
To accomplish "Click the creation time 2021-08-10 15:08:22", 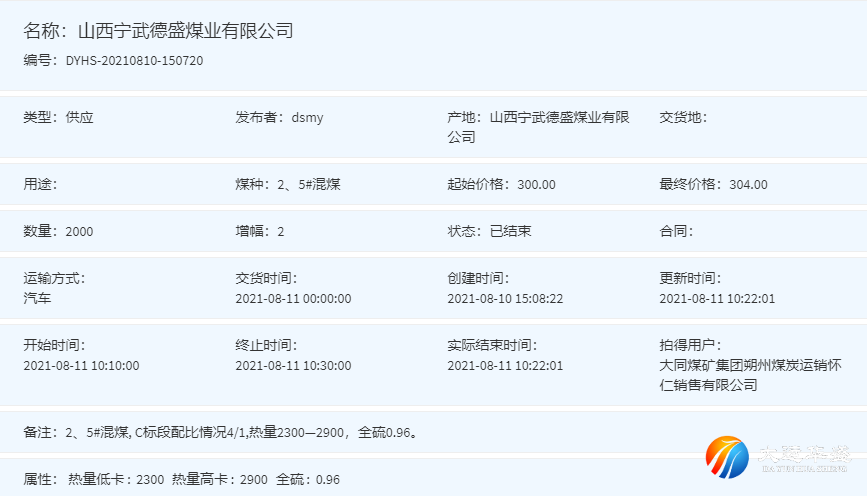I will pos(505,298).
